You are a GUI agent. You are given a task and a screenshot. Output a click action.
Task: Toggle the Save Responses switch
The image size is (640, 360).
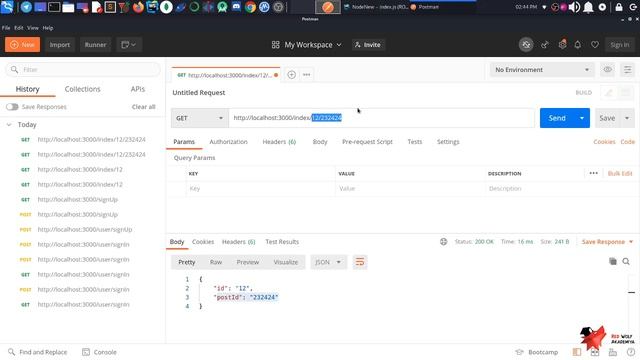tap(12, 107)
